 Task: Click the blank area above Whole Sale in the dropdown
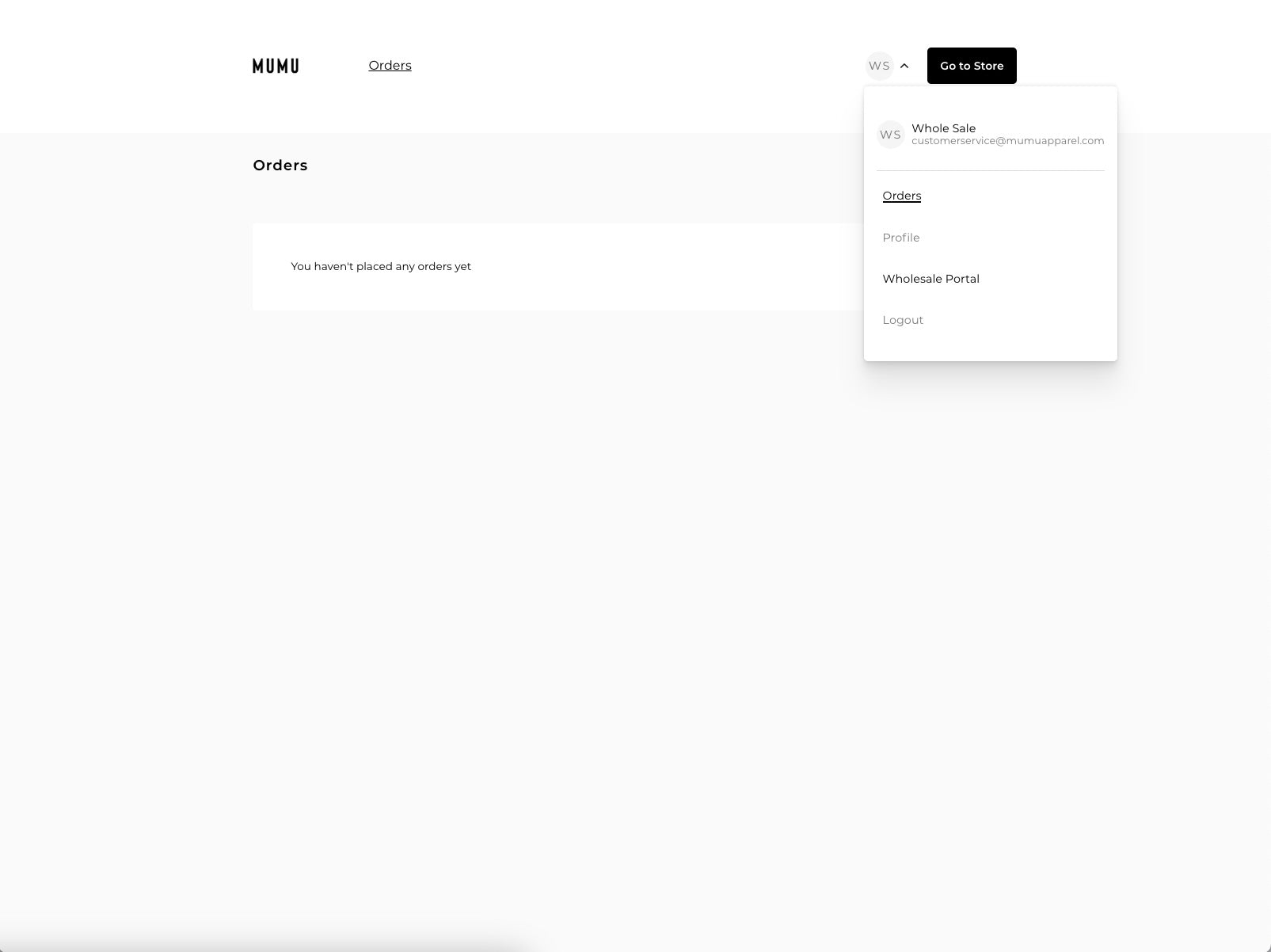990,103
